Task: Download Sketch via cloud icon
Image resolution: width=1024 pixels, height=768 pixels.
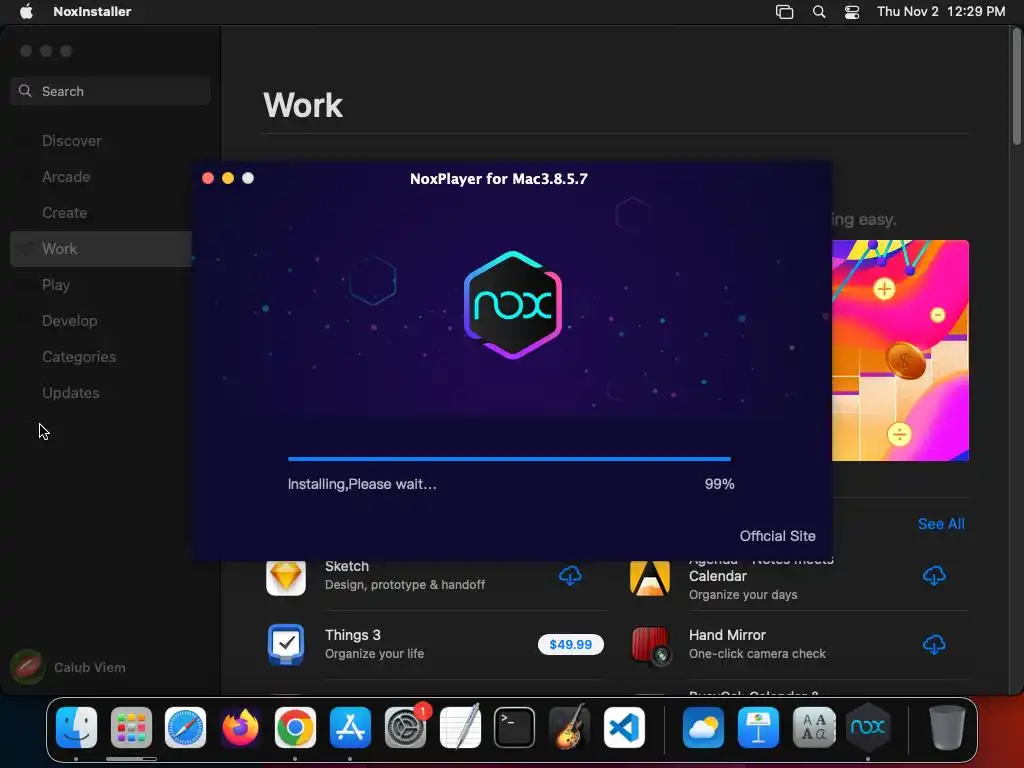Action: coord(570,575)
